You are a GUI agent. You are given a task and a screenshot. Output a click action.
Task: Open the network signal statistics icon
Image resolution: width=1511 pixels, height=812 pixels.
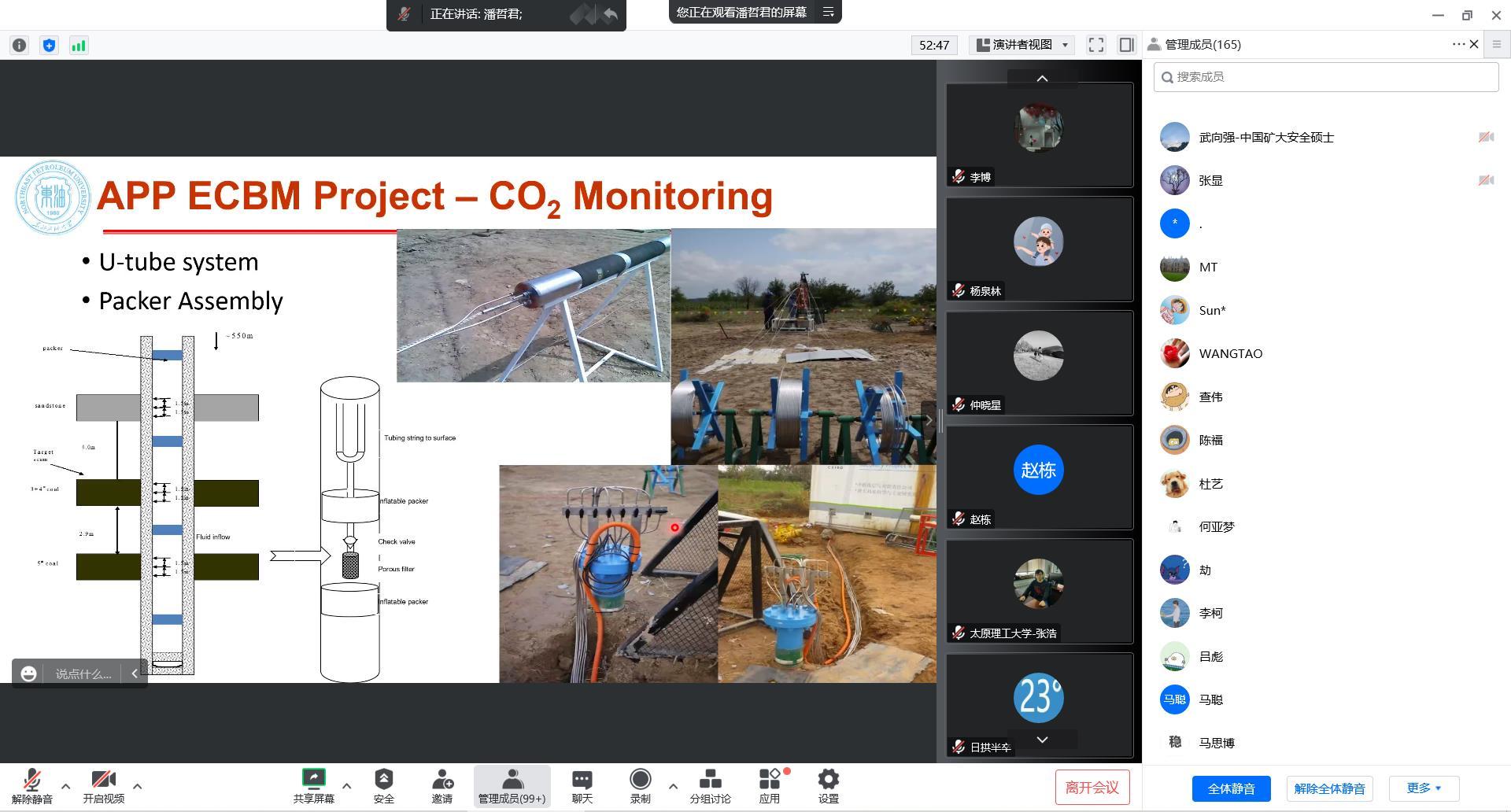[79, 46]
